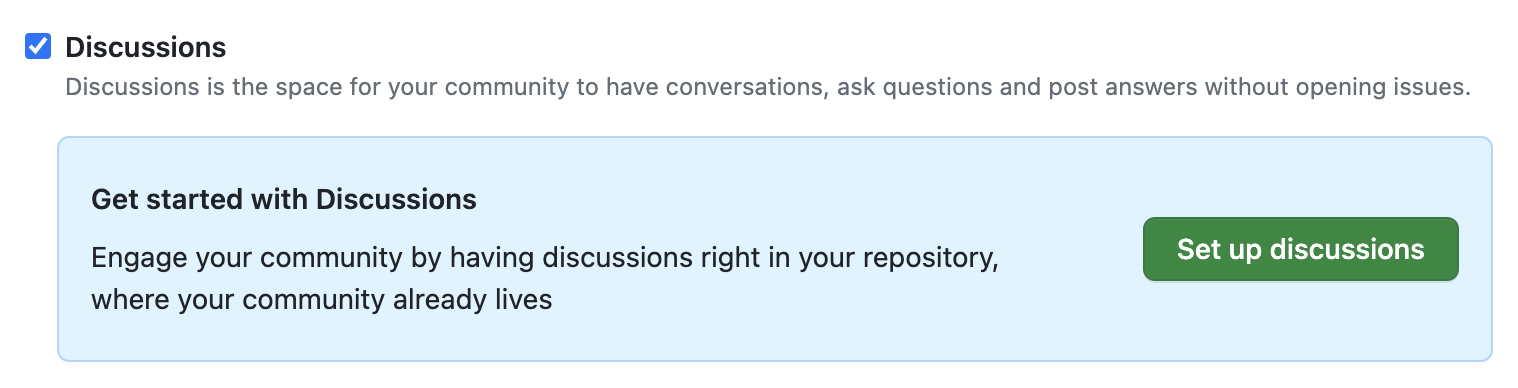Uncheck the Discussions checkbox
This screenshot has height=388, width=1518.
point(38,46)
